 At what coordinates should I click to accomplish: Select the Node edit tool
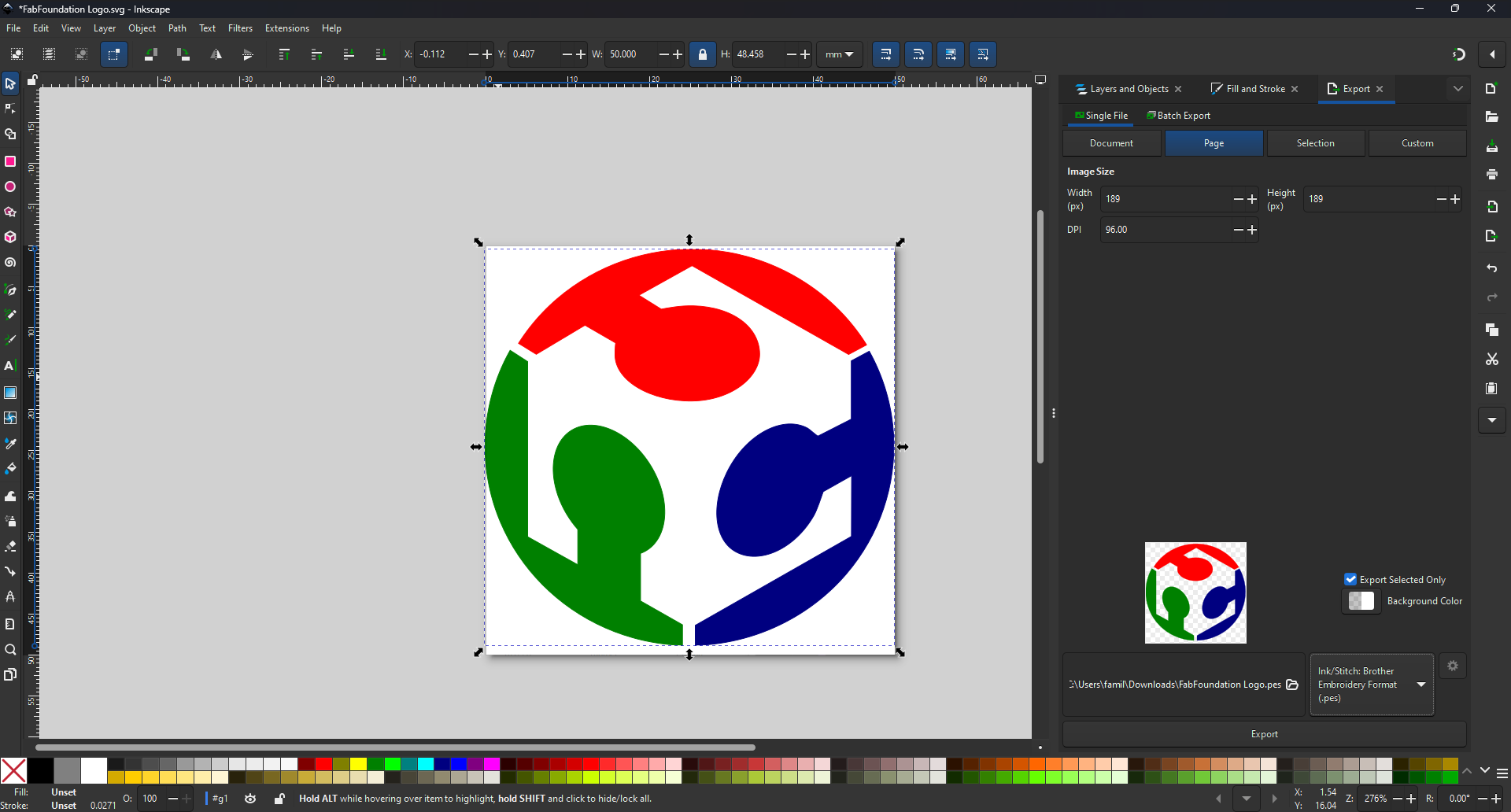pyautogui.click(x=10, y=109)
